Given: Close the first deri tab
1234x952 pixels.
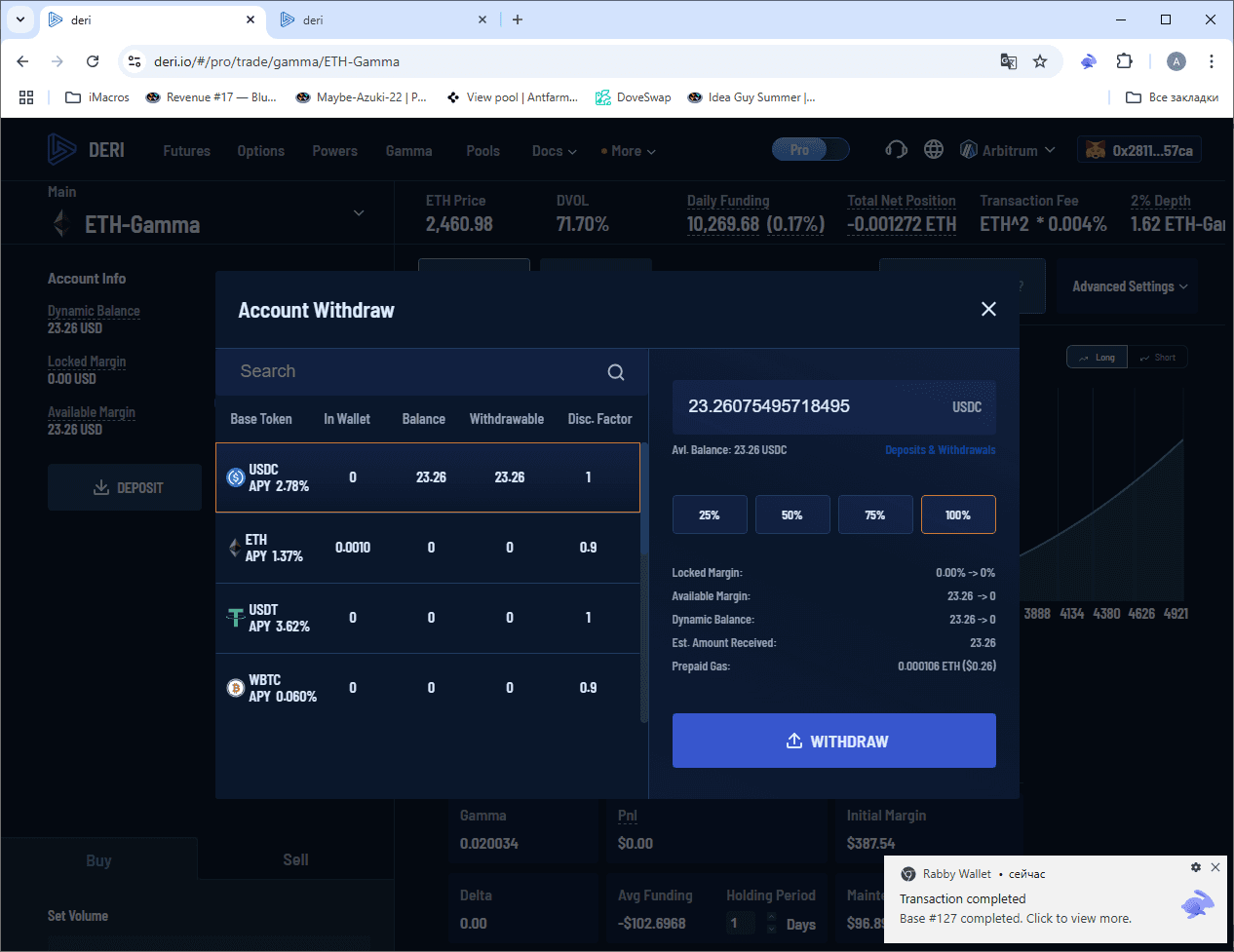Looking at the screenshot, I should (x=251, y=19).
